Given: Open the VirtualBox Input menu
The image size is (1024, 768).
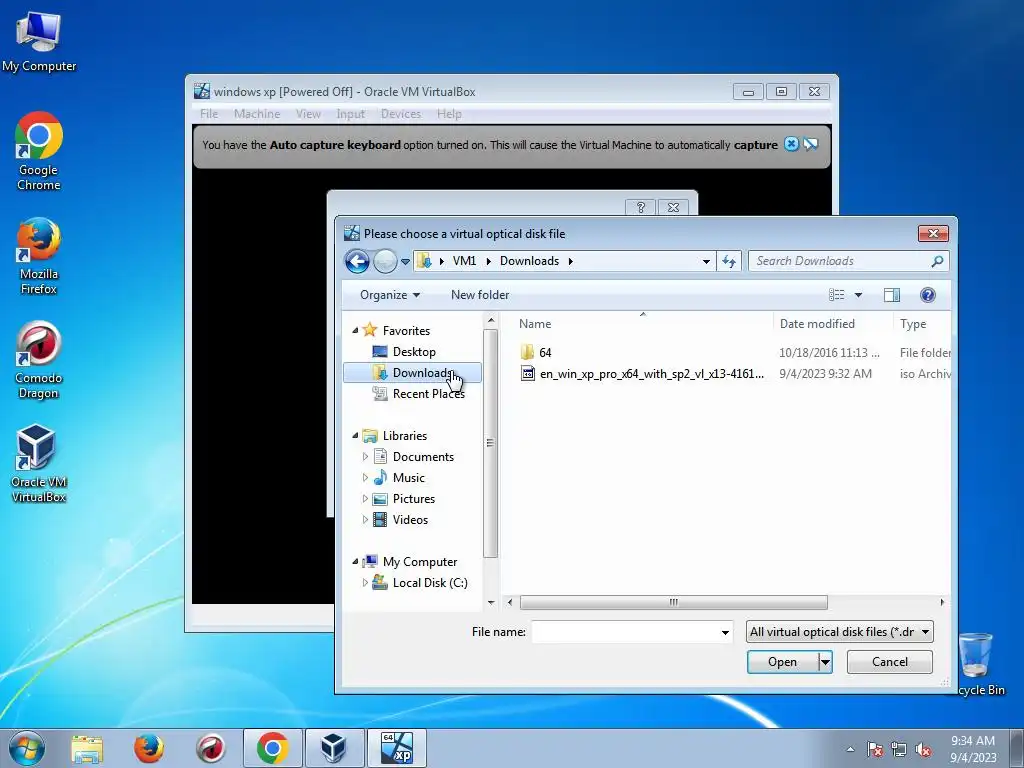Looking at the screenshot, I should (x=350, y=114).
